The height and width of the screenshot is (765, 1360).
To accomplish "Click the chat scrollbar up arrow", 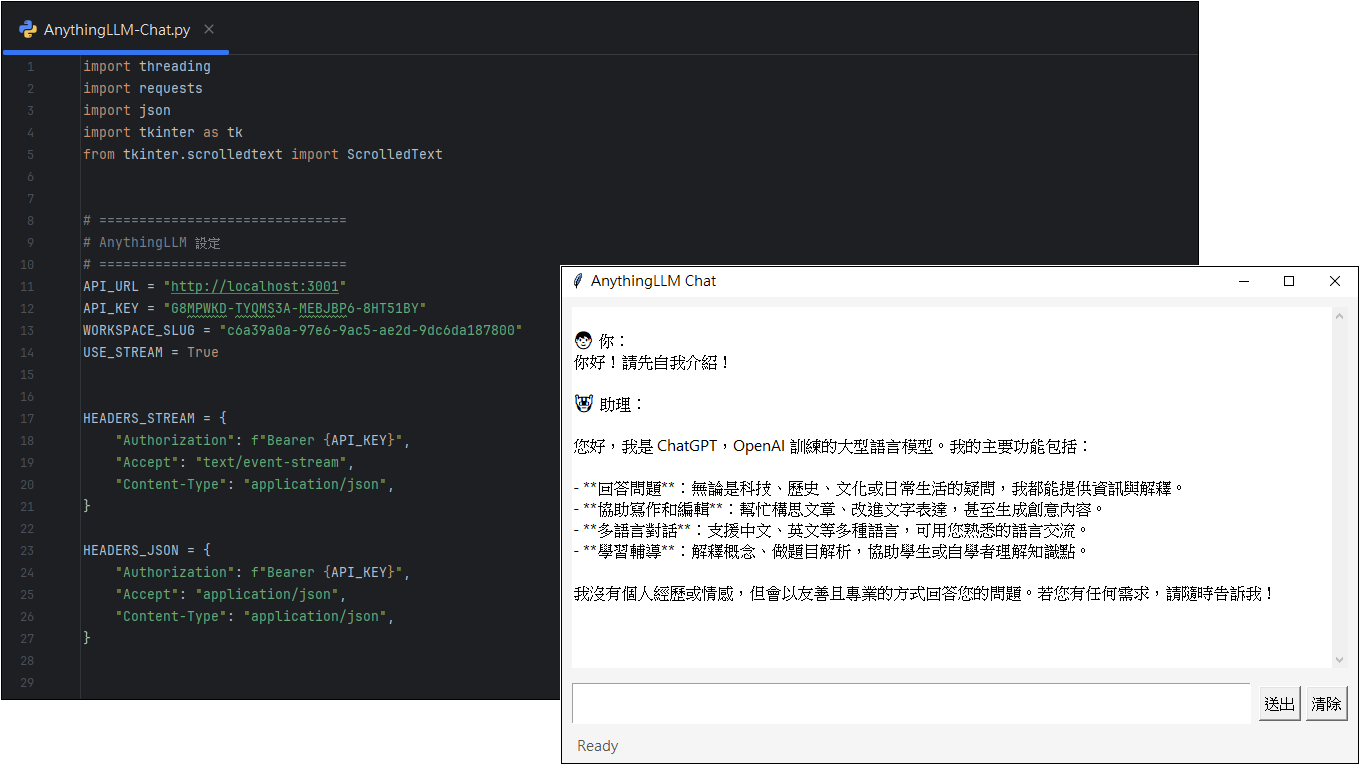I will 1340,317.
